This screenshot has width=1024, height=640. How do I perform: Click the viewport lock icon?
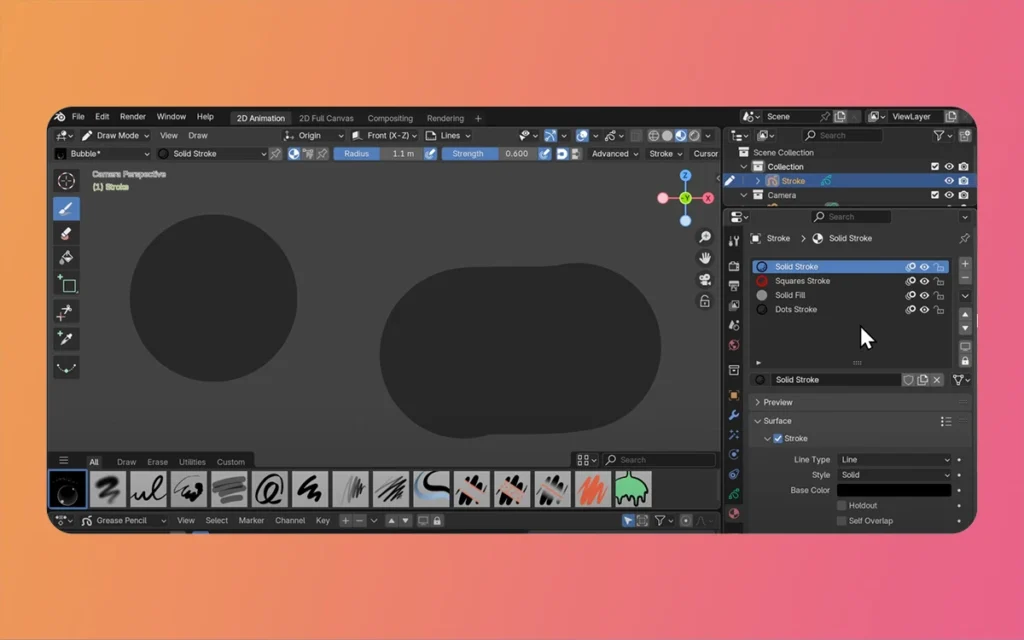pyautogui.click(x=705, y=302)
